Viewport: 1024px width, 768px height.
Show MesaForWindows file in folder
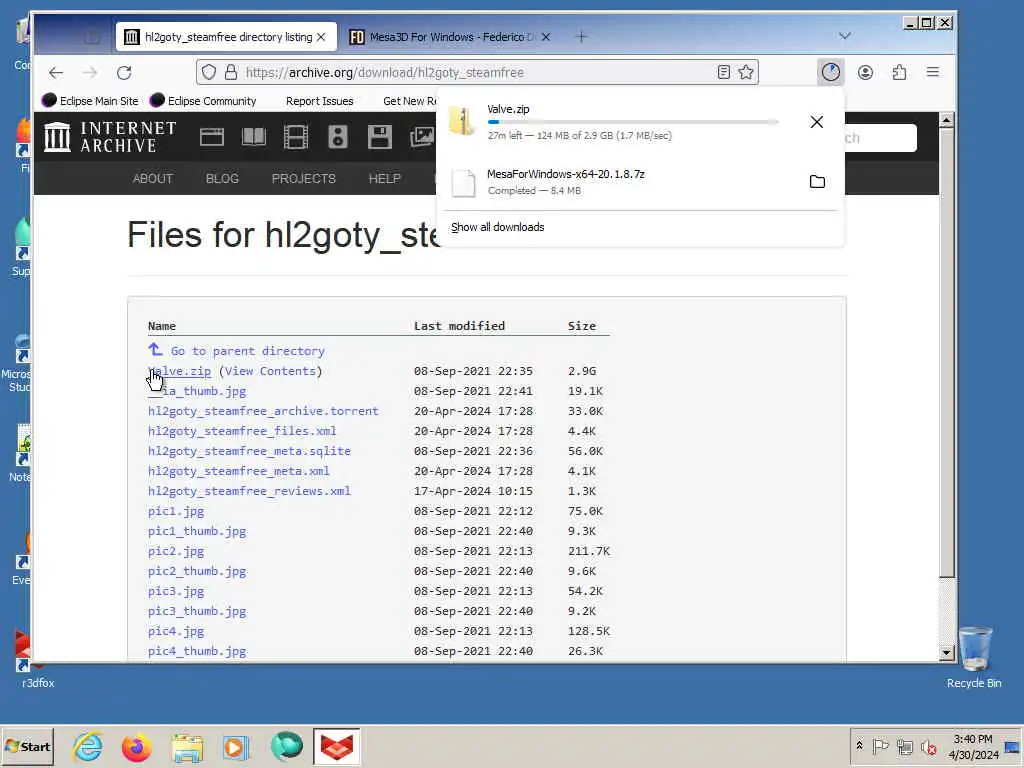pyautogui.click(x=817, y=182)
